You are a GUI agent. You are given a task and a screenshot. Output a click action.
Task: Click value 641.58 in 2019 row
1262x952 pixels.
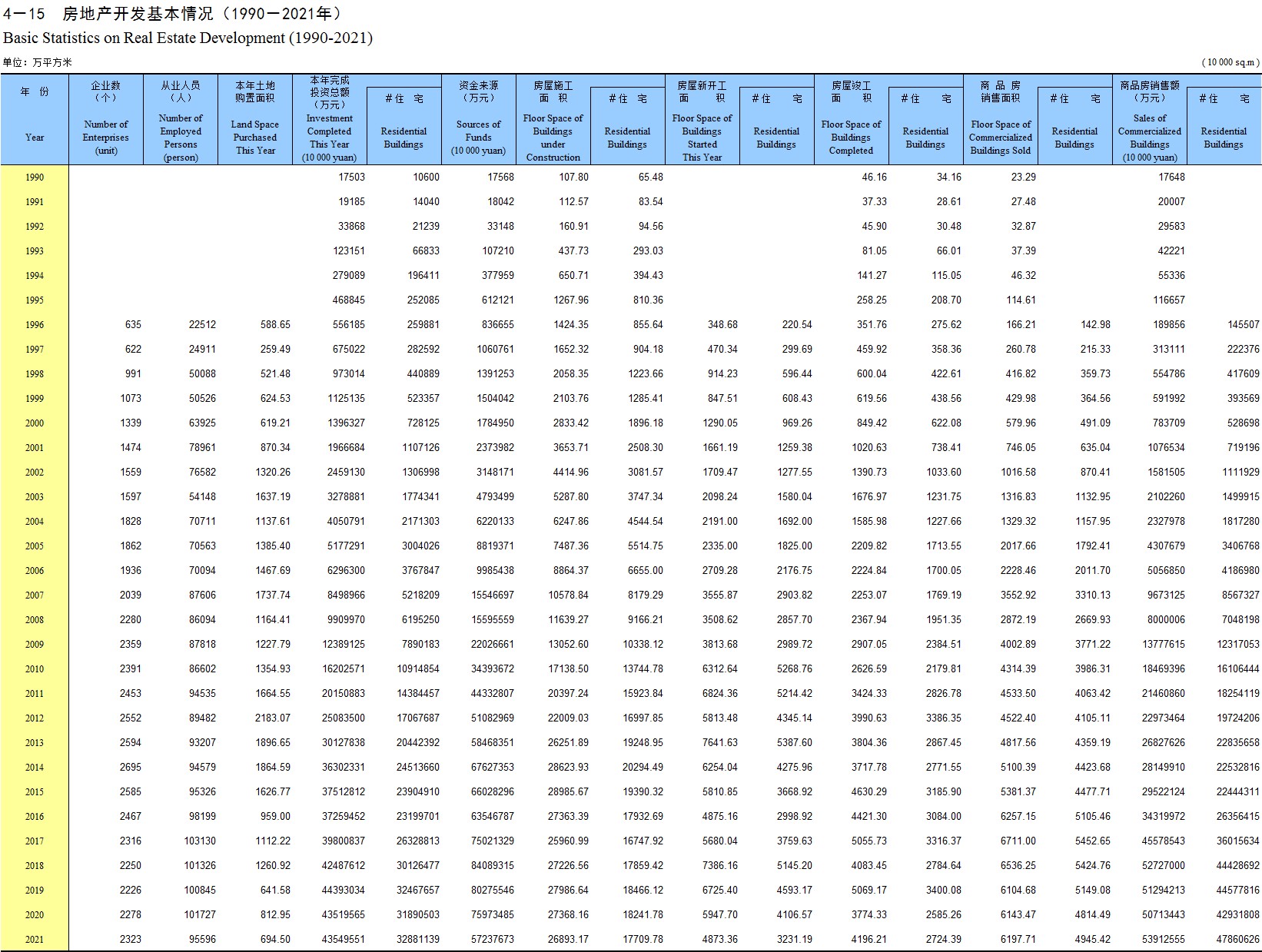click(x=275, y=890)
